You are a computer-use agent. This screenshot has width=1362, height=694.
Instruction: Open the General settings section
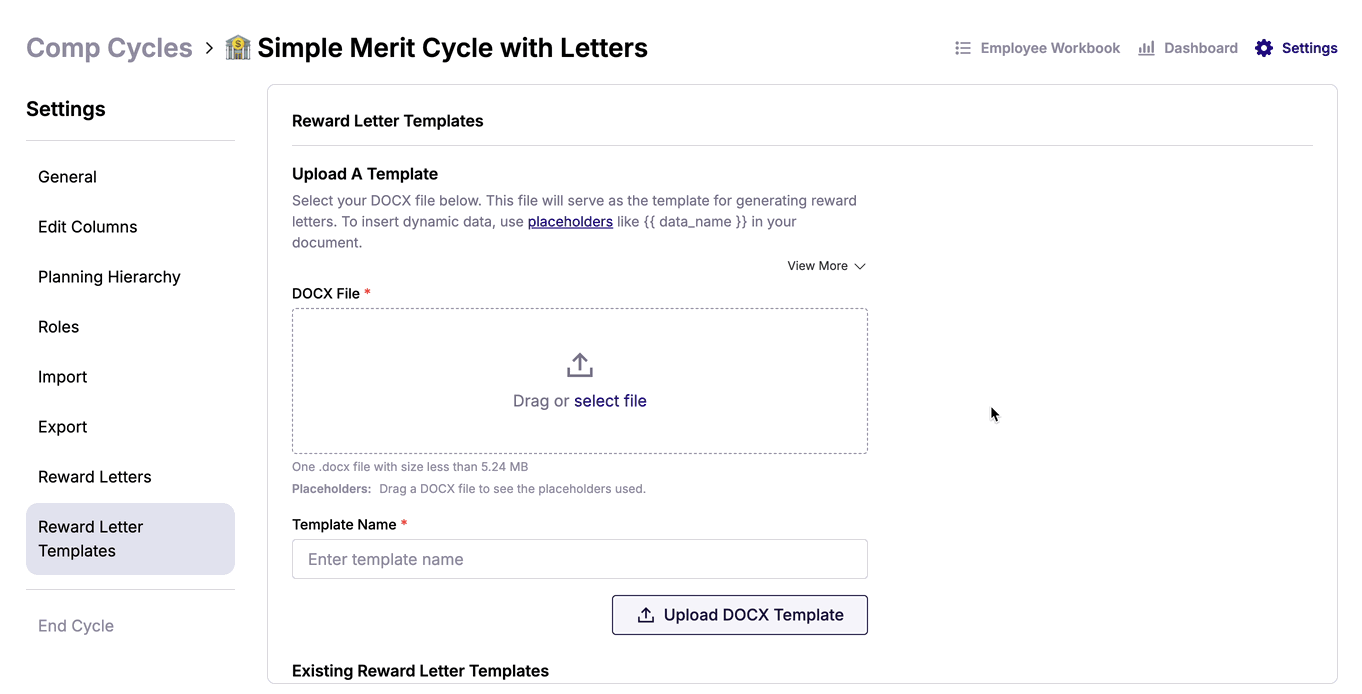point(67,177)
